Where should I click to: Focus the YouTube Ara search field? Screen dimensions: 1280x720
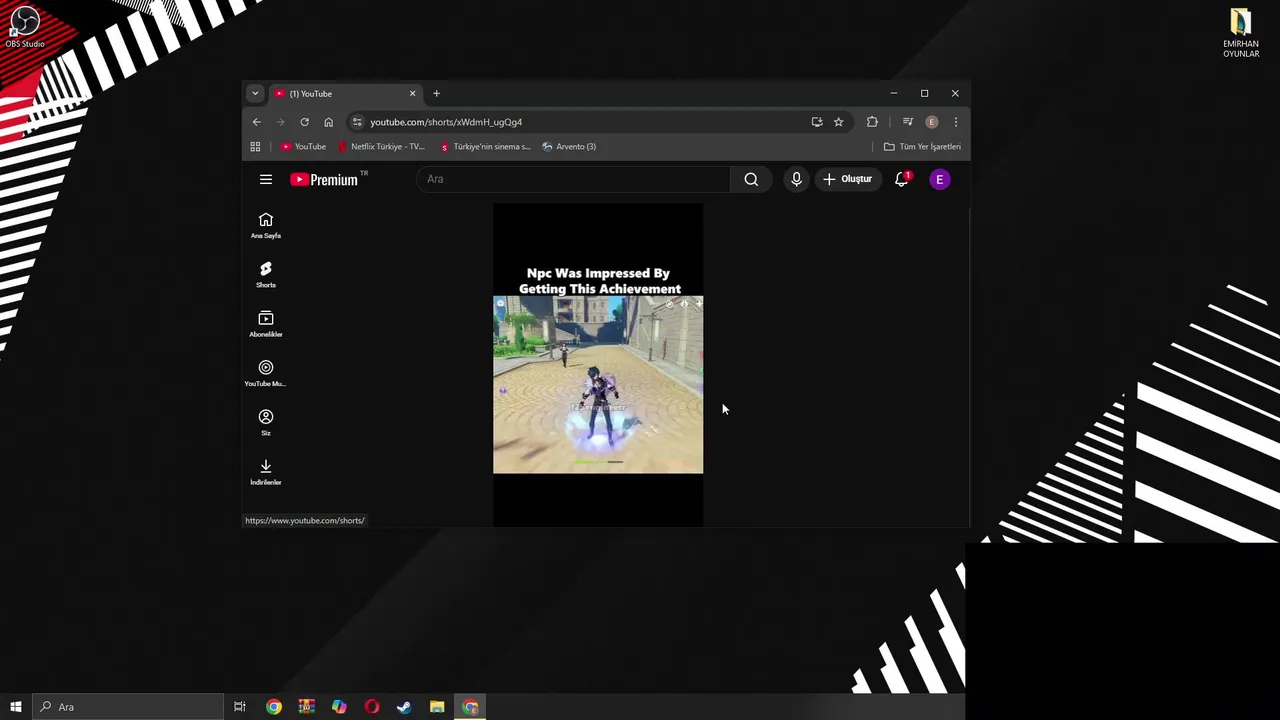point(574,179)
